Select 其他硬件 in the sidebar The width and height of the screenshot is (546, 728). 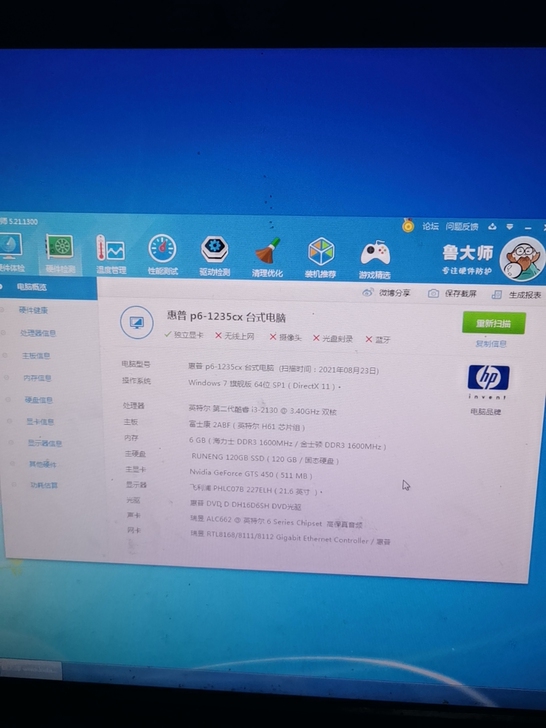(x=42, y=464)
